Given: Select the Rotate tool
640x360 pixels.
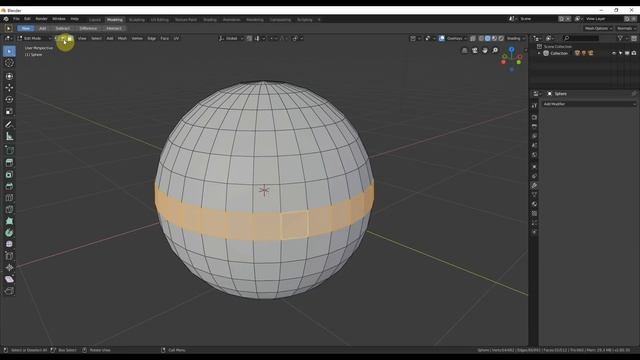Looking at the screenshot, I should click(9, 99).
